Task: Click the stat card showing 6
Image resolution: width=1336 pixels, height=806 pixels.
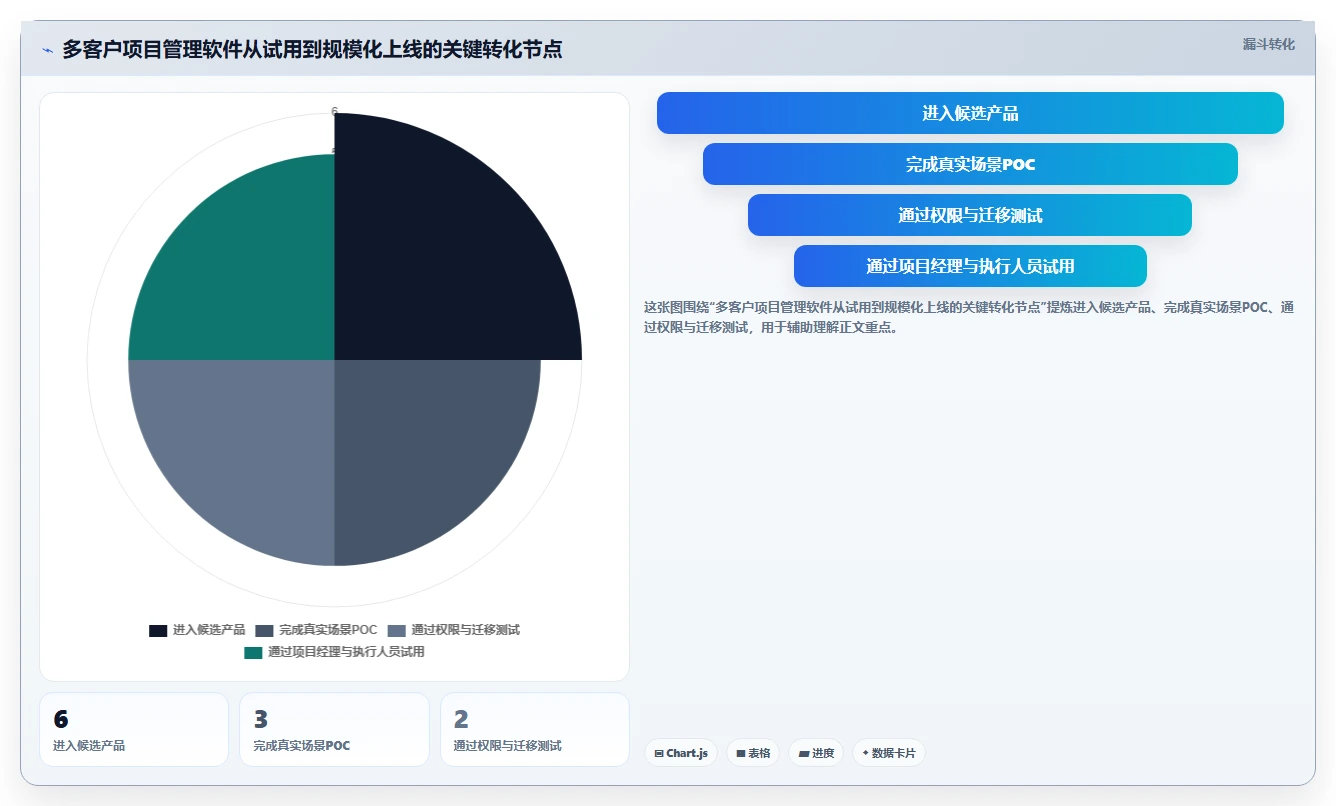Action: pos(134,730)
